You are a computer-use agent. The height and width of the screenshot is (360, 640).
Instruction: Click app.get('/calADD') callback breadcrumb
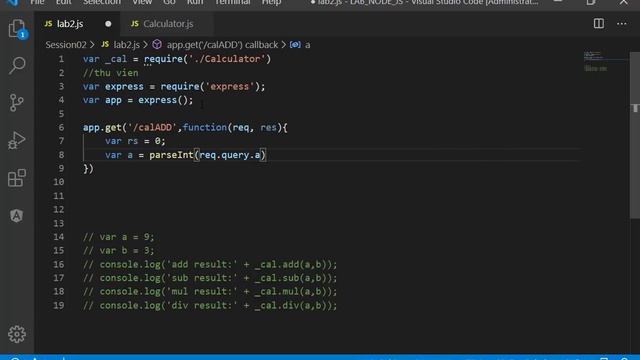coord(222,45)
